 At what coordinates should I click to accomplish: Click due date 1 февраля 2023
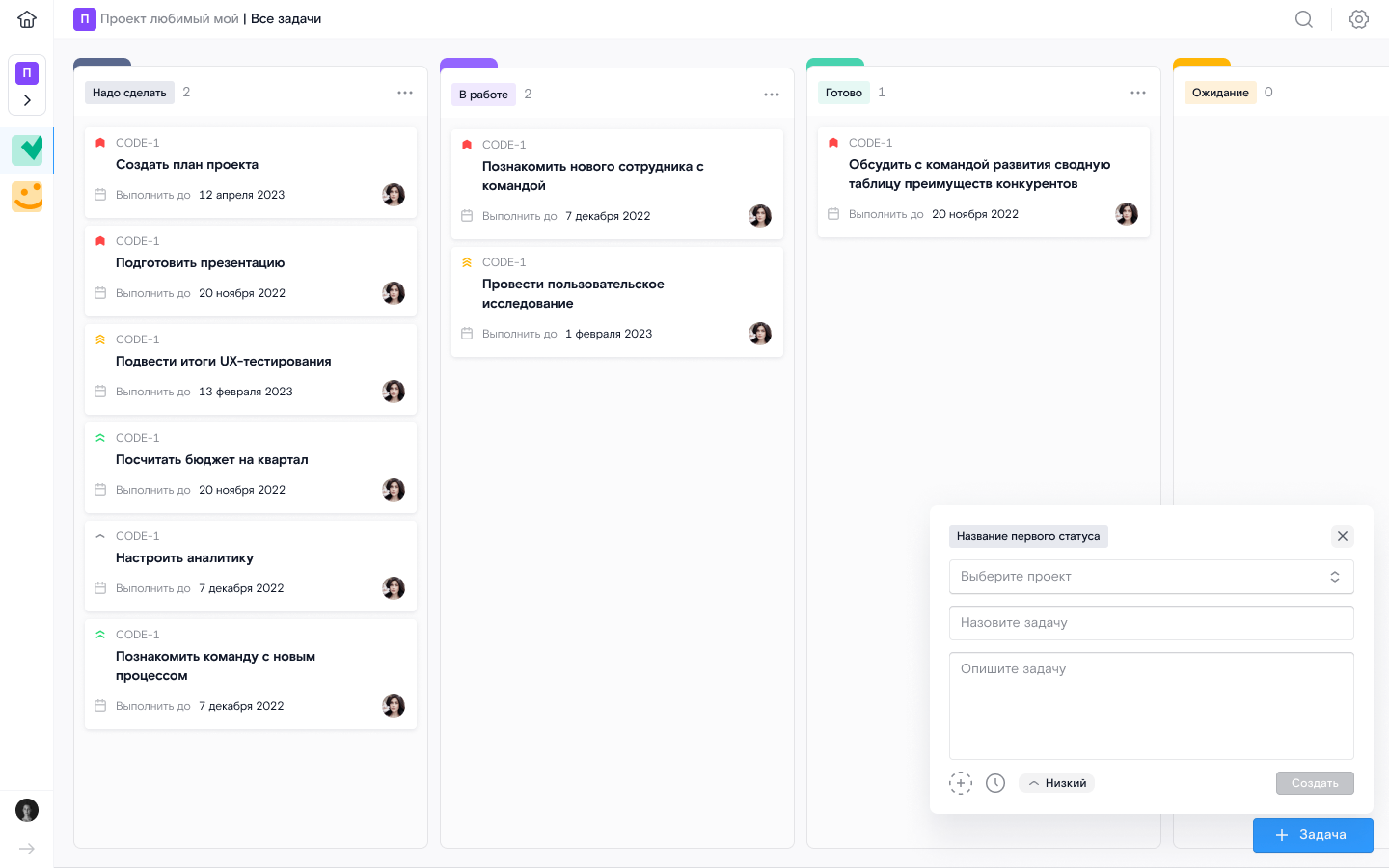coord(609,334)
